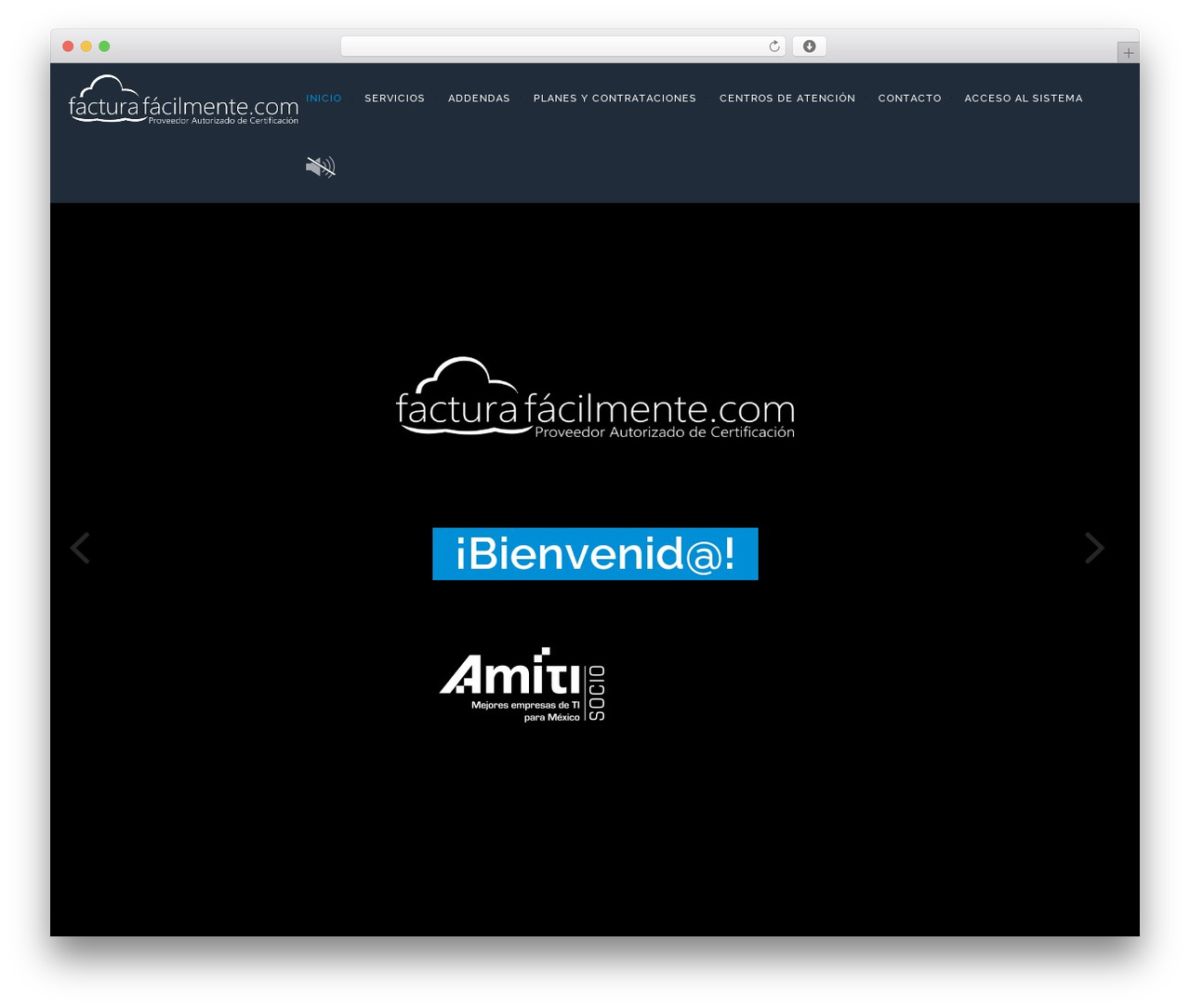Open Planes y Contrataciones menu
Viewport: 1190px width, 1008px height.
click(615, 99)
